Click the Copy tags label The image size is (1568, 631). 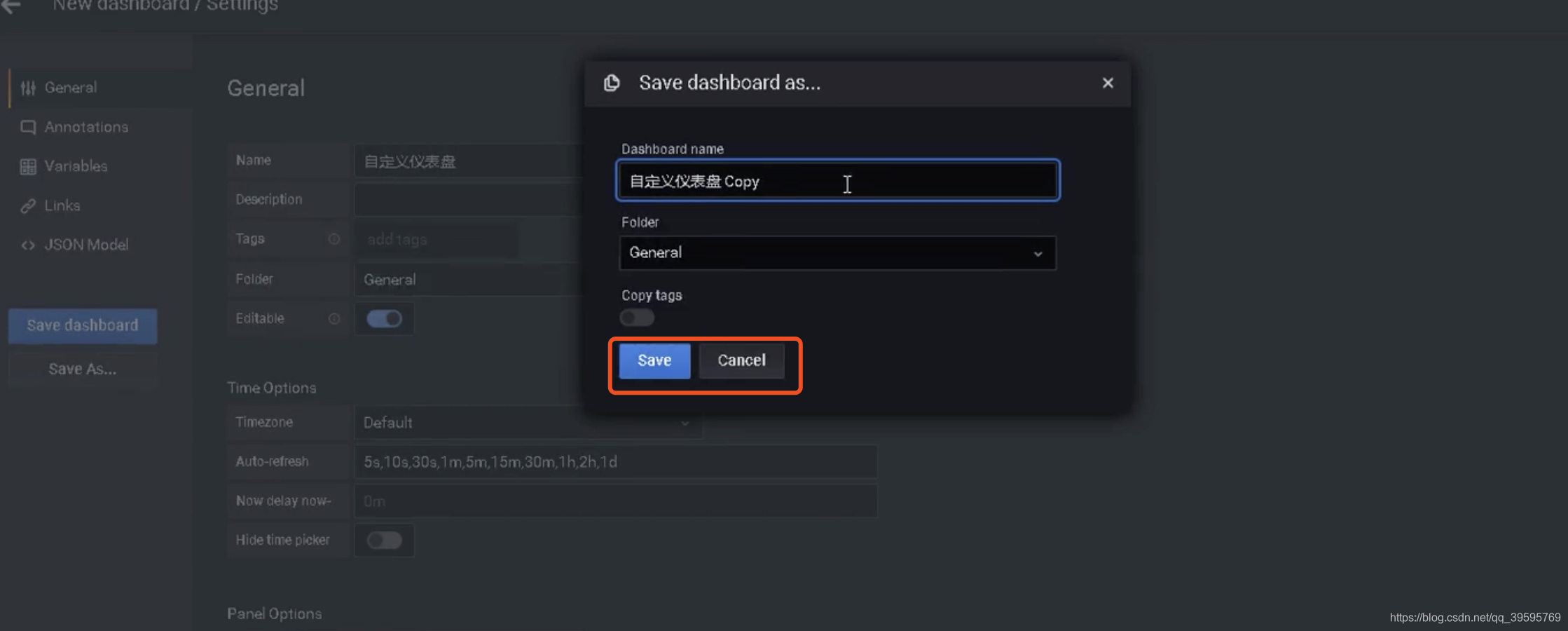coord(652,295)
